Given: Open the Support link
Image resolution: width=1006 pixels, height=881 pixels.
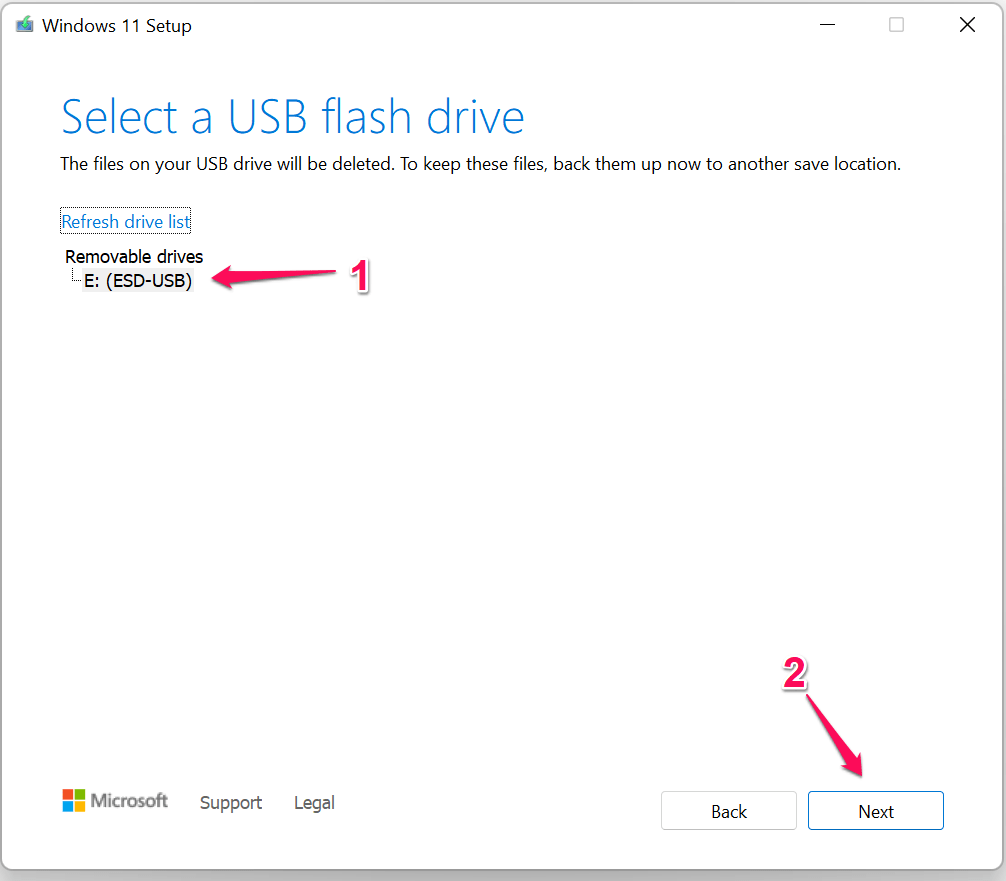Looking at the screenshot, I should point(231,803).
